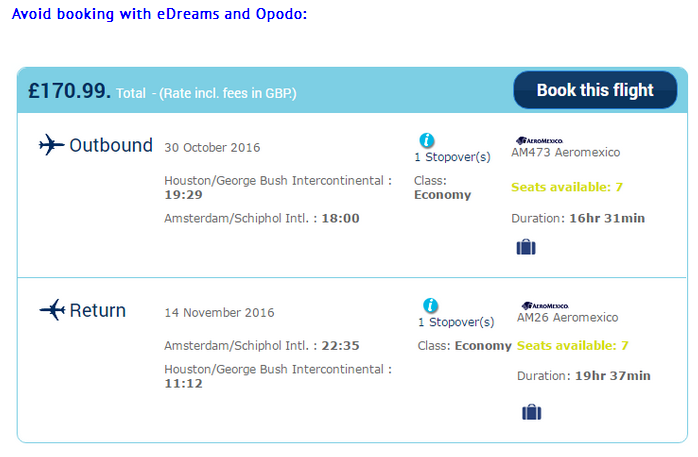
Task: Click the outbound 1 Stopover(s) text
Action: point(452,157)
